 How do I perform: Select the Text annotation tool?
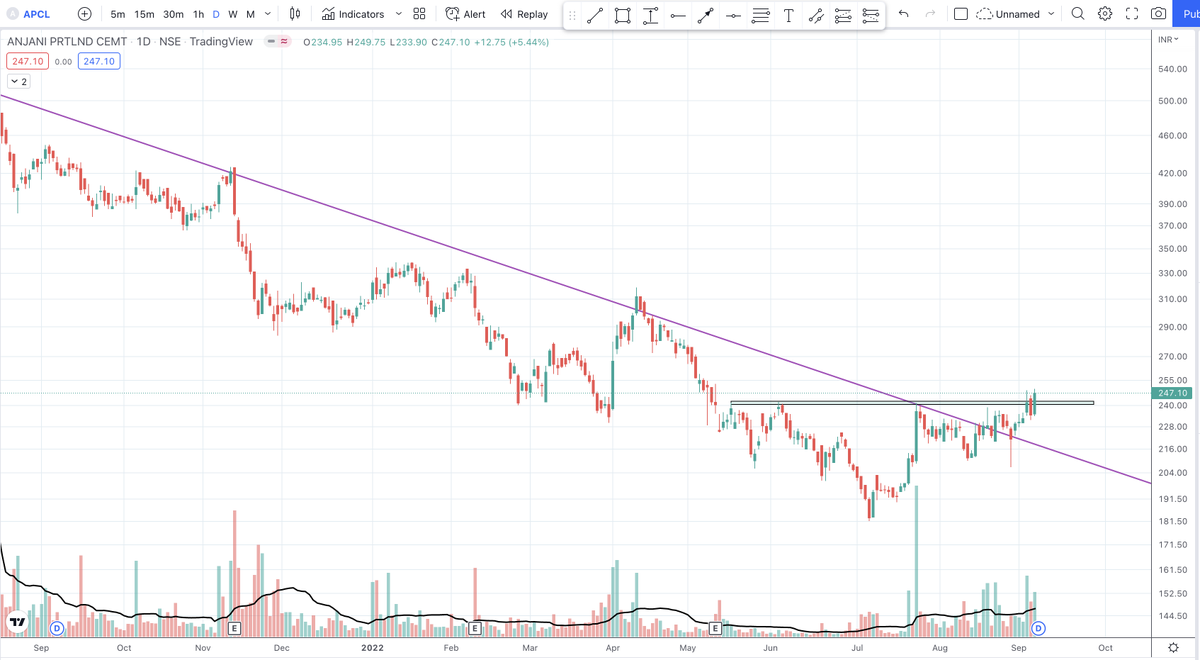(788, 15)
